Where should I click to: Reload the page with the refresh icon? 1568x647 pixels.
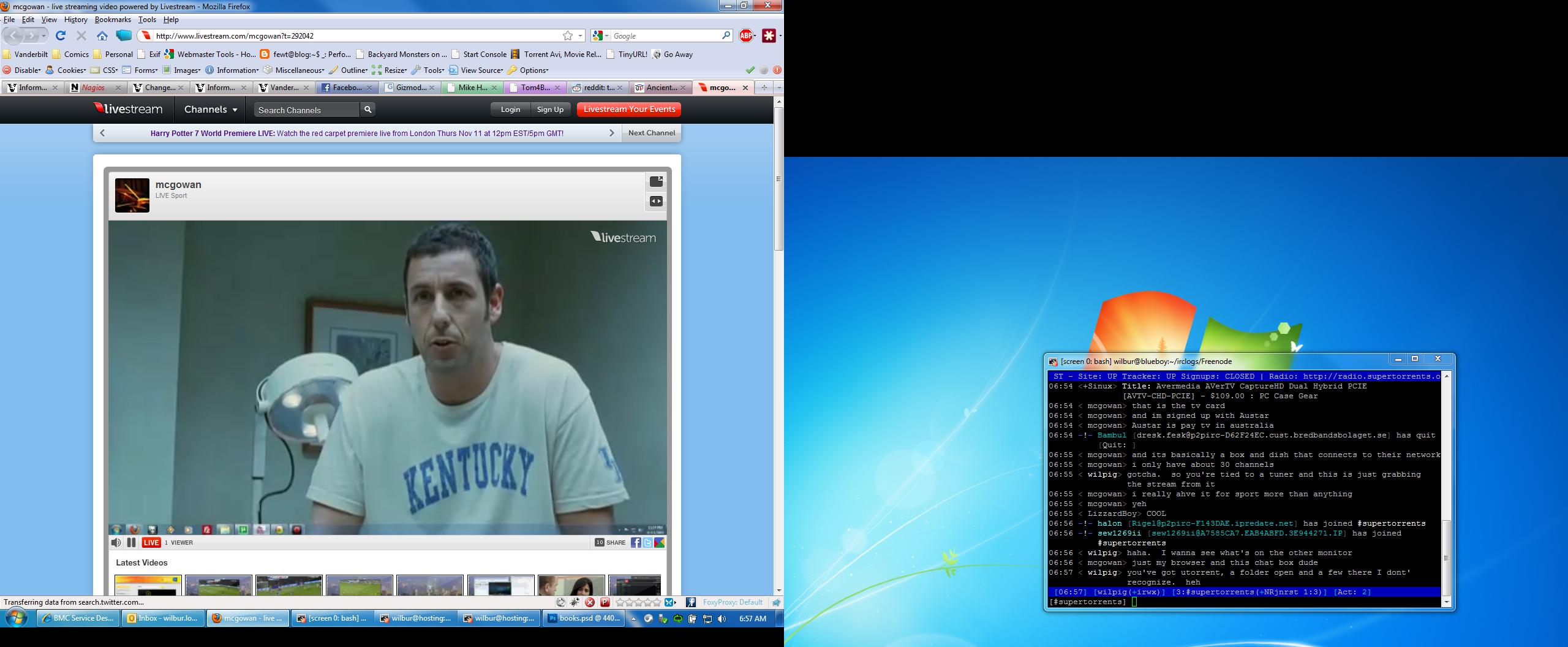click(x=61, y=36)
